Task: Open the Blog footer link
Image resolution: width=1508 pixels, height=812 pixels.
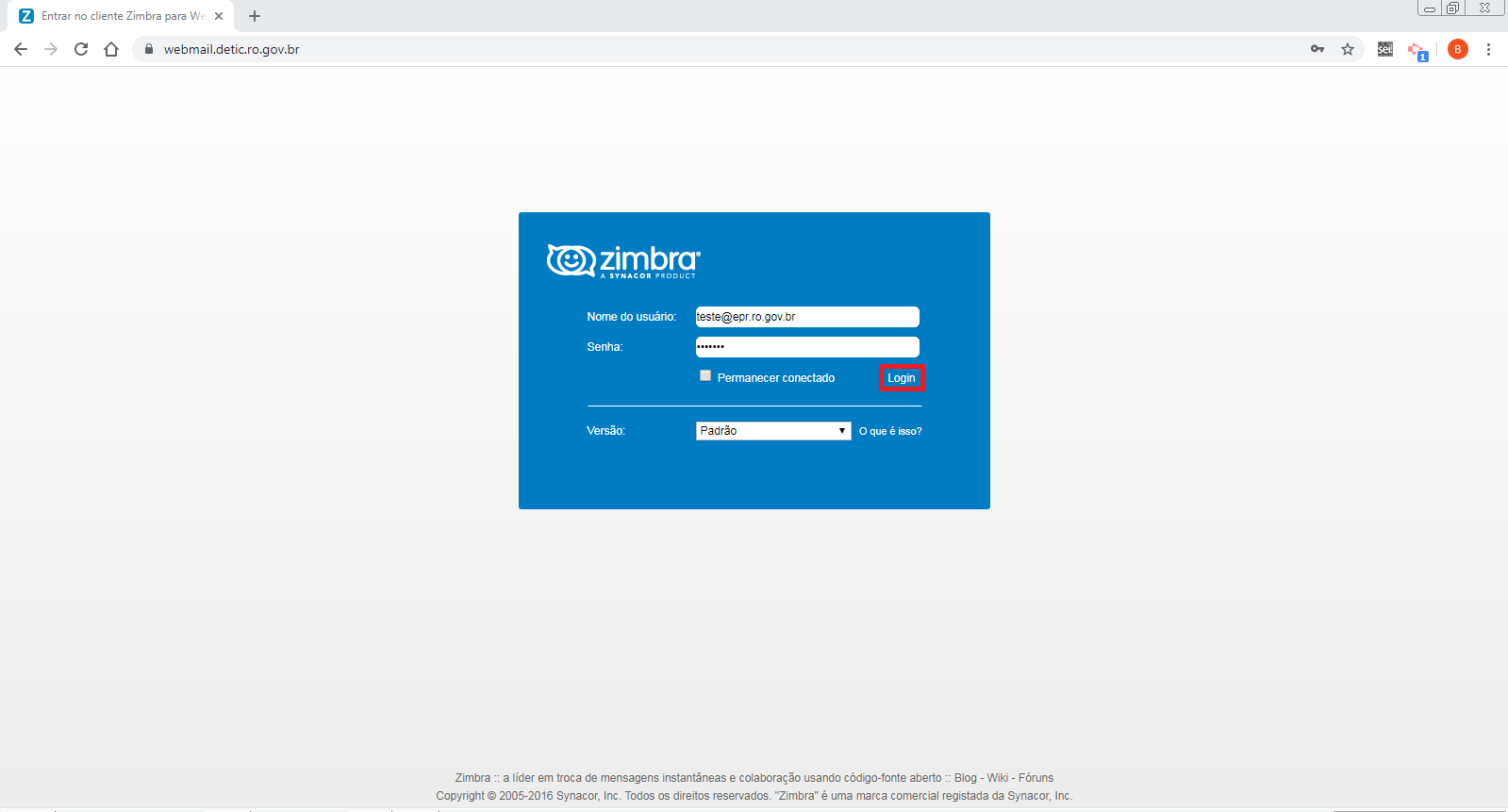Action: pos(966,778)
